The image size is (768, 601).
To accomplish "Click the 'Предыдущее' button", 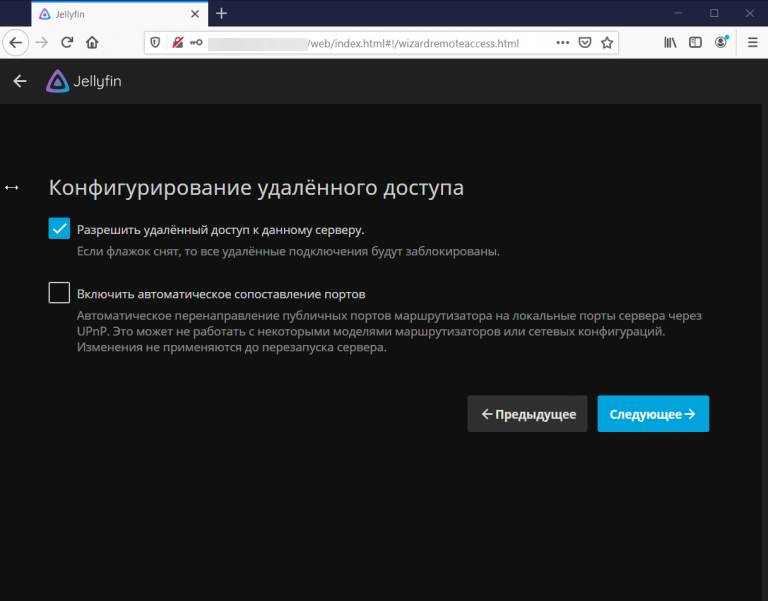I will point(527,414).
